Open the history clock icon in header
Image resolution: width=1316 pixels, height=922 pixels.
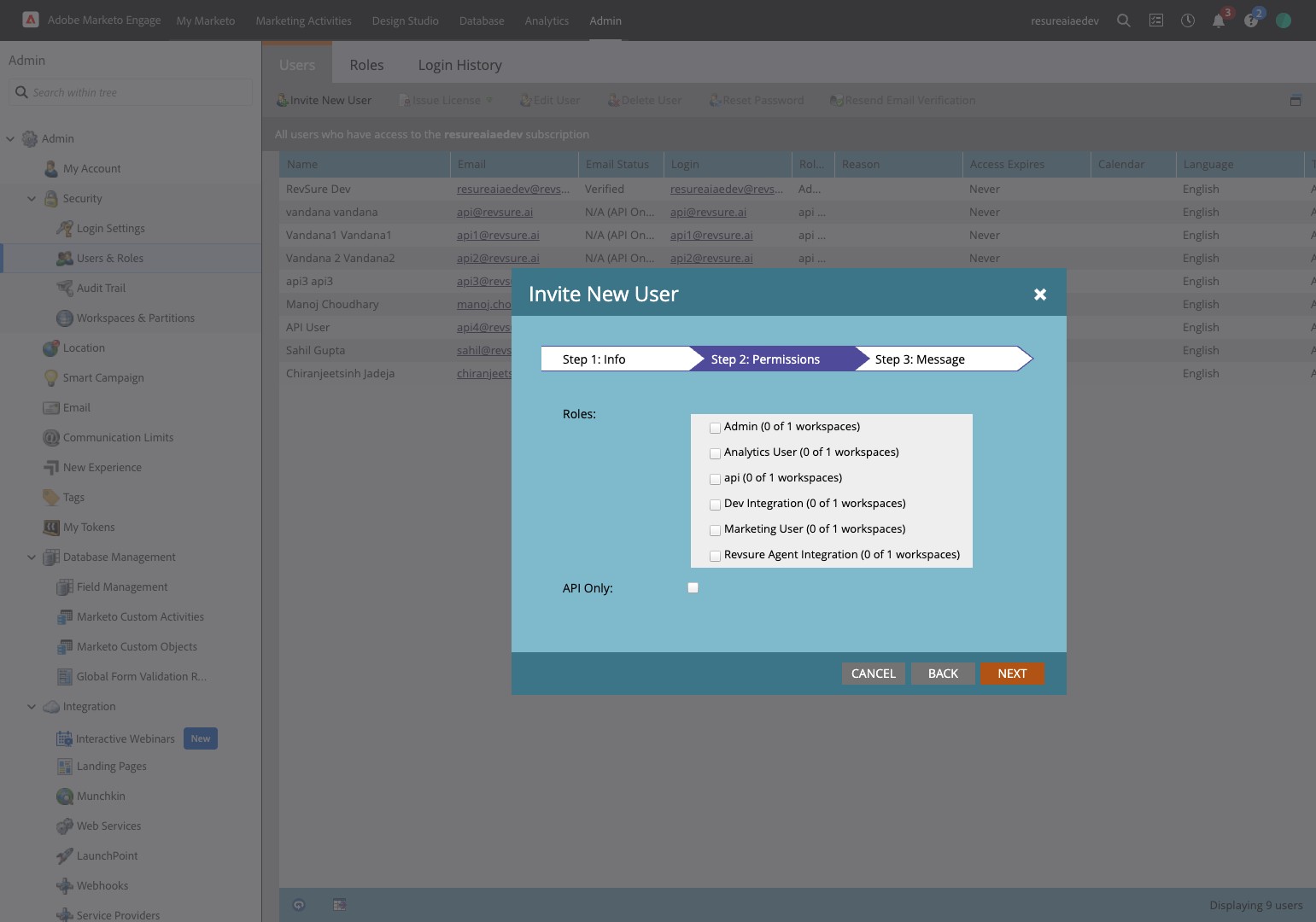[1188, 20]
